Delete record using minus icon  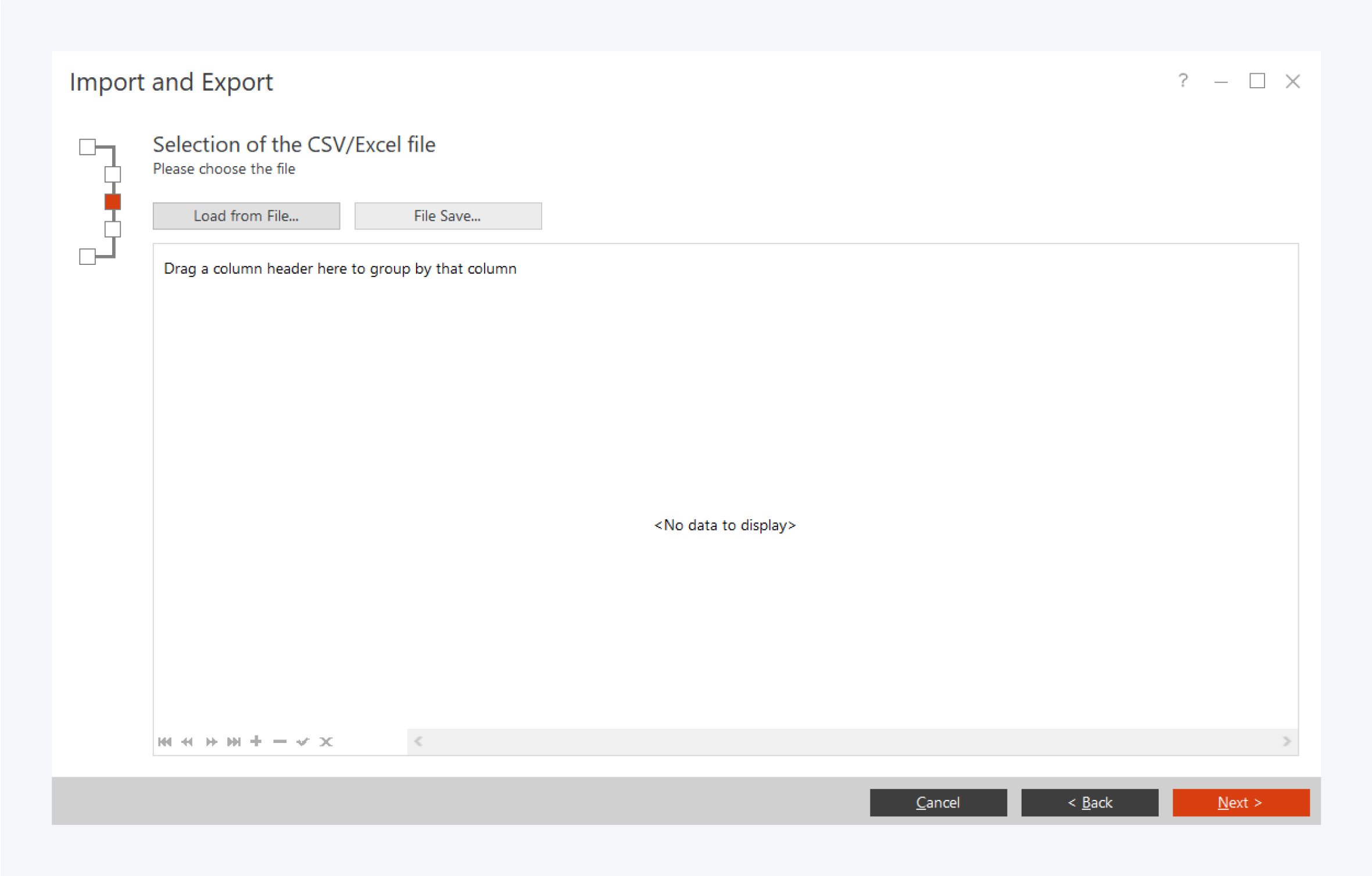[x=280, y=742]
